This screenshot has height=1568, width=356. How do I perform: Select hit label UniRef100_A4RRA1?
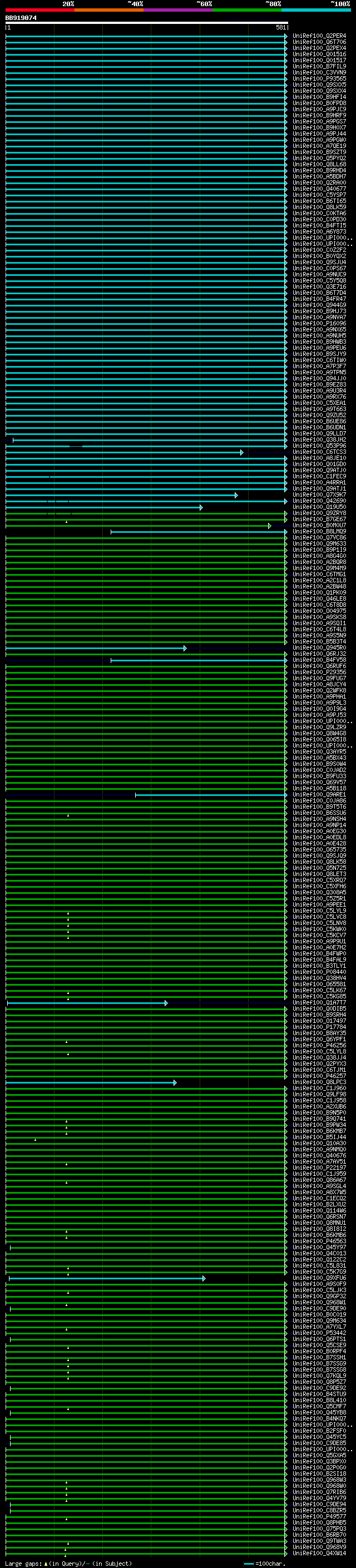click(x=319, y=483)
